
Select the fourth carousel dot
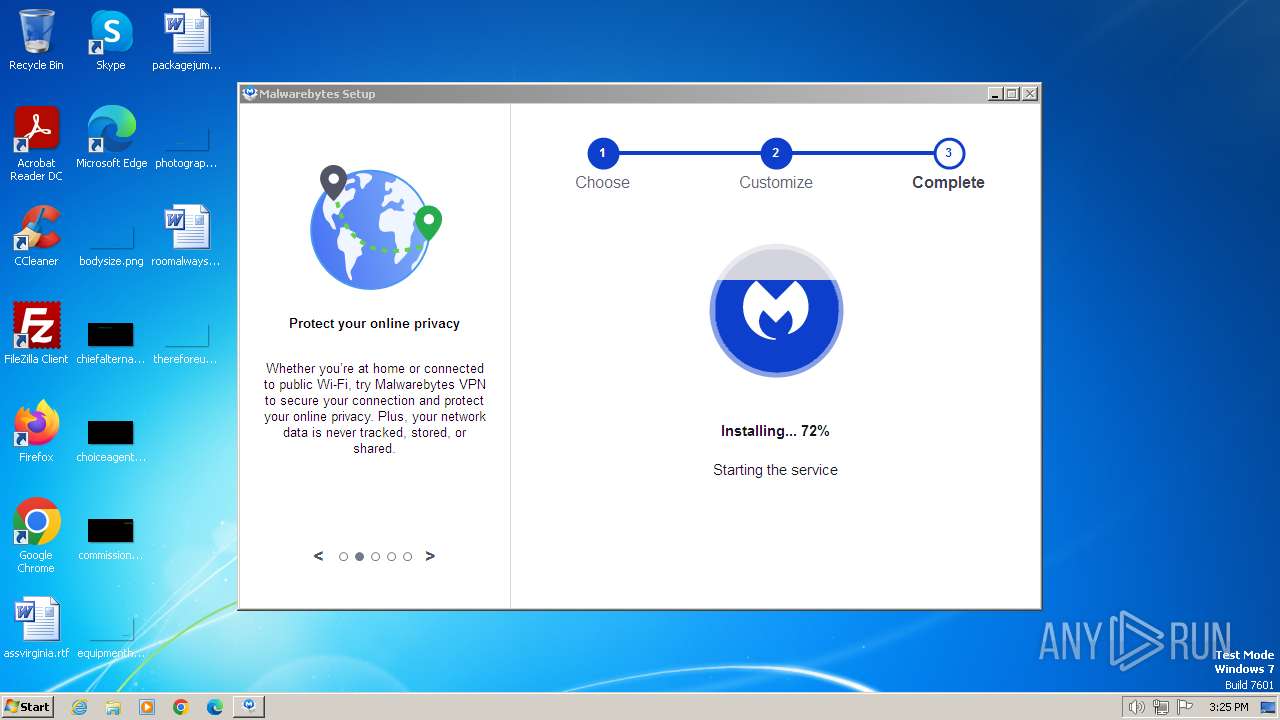click(x=391, y=557)
